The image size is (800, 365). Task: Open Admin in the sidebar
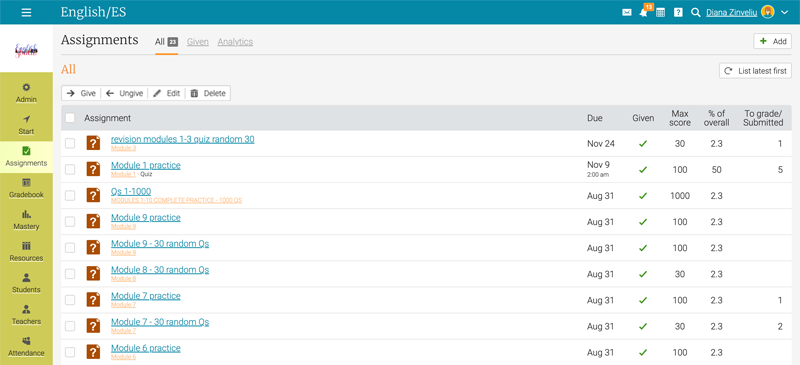pos(27,93)
